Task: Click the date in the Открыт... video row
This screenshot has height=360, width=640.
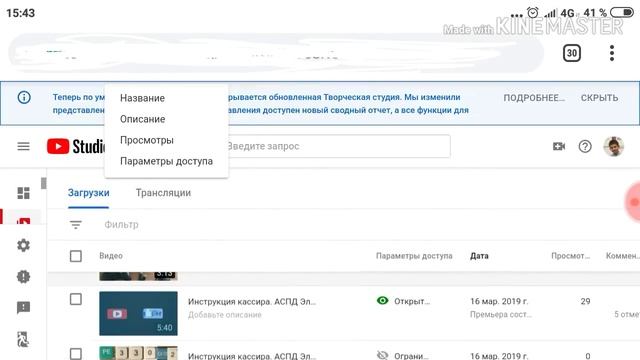Action: (499, 301)
